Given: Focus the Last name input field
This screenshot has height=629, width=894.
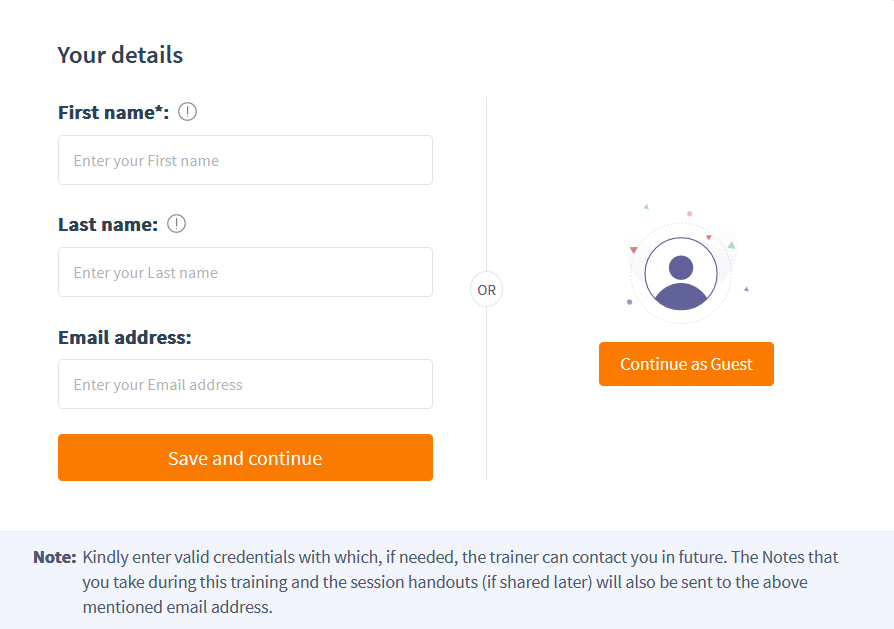Looking at the screenshot, I should 245,272.
